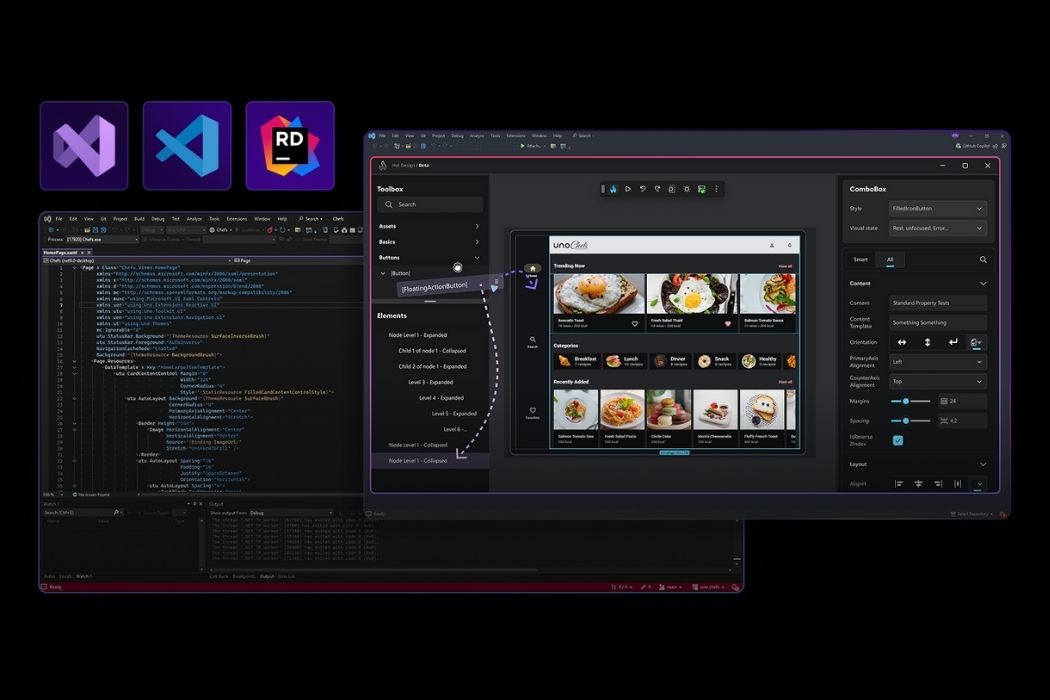Click the Redo arrow in design toolbar
This screenshot has width=1050, height=700.
click(657, 189)
